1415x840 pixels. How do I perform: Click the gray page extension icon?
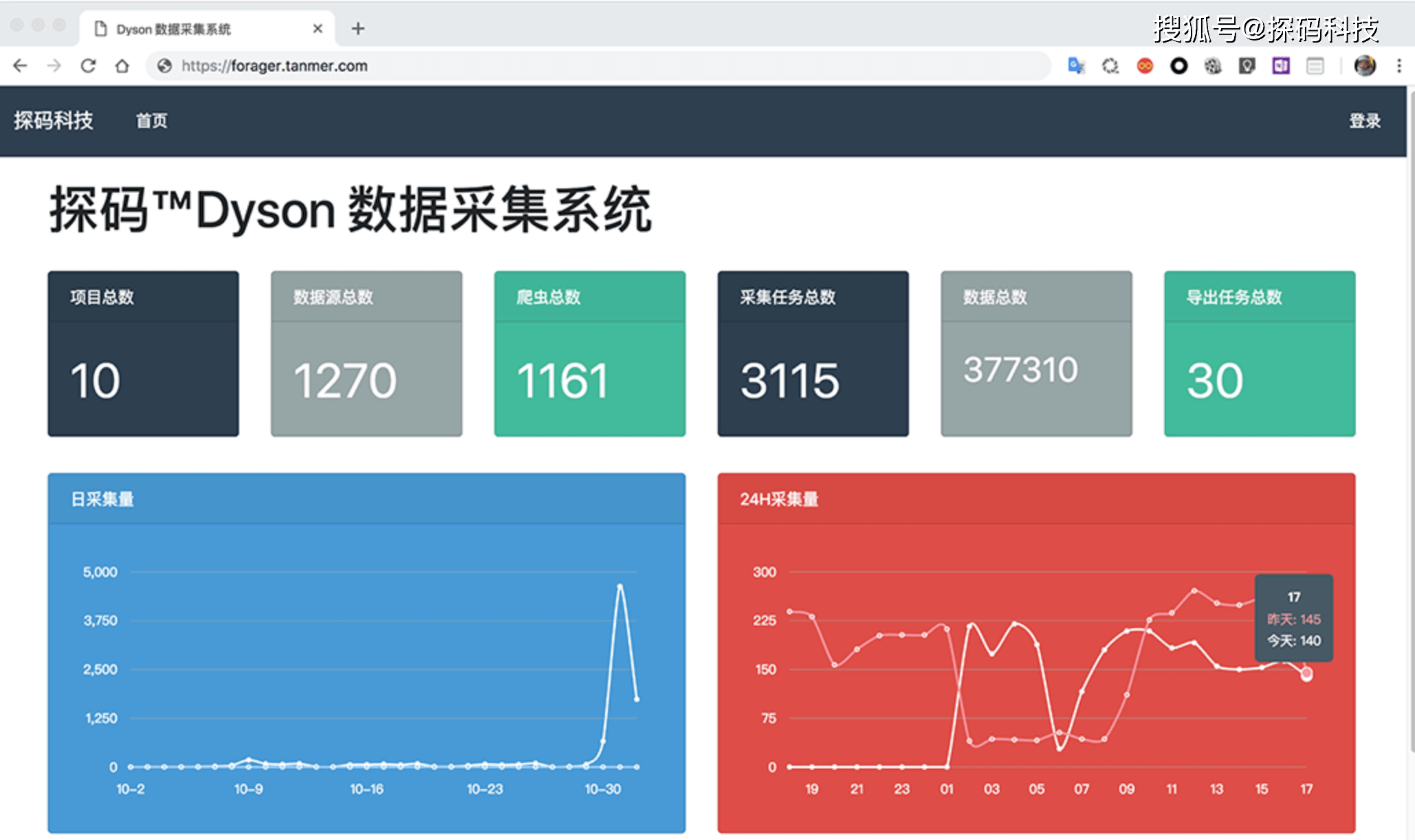pos(1315,66)
